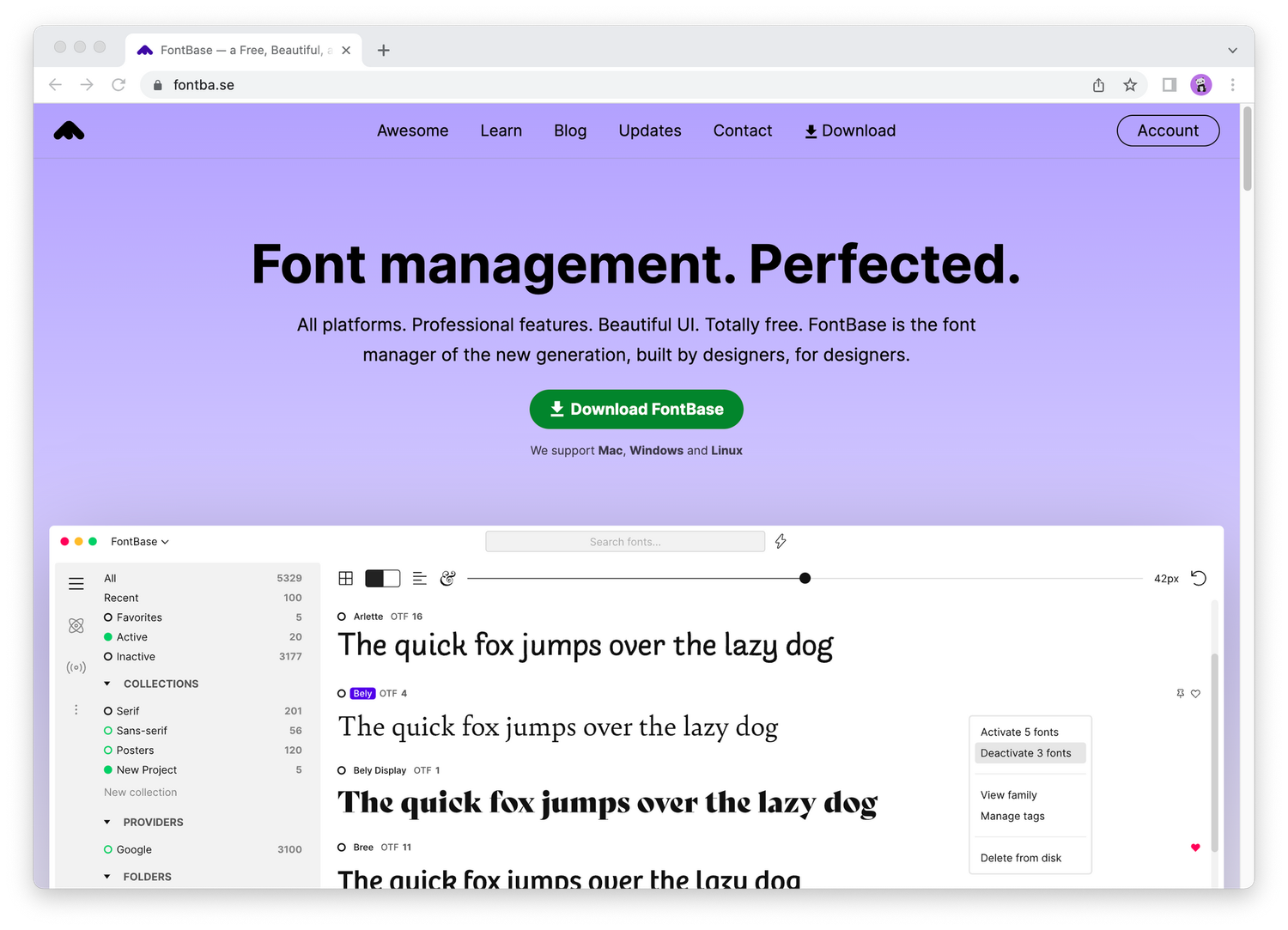Click the text alignment icon
This screenshot has height=930, width=1288.
[x=420, y=578]
